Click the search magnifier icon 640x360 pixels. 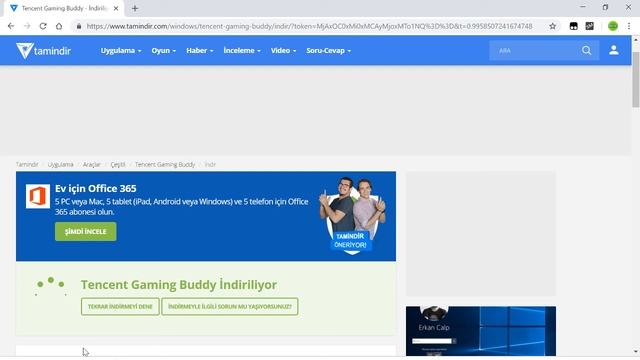click(587, 51)
